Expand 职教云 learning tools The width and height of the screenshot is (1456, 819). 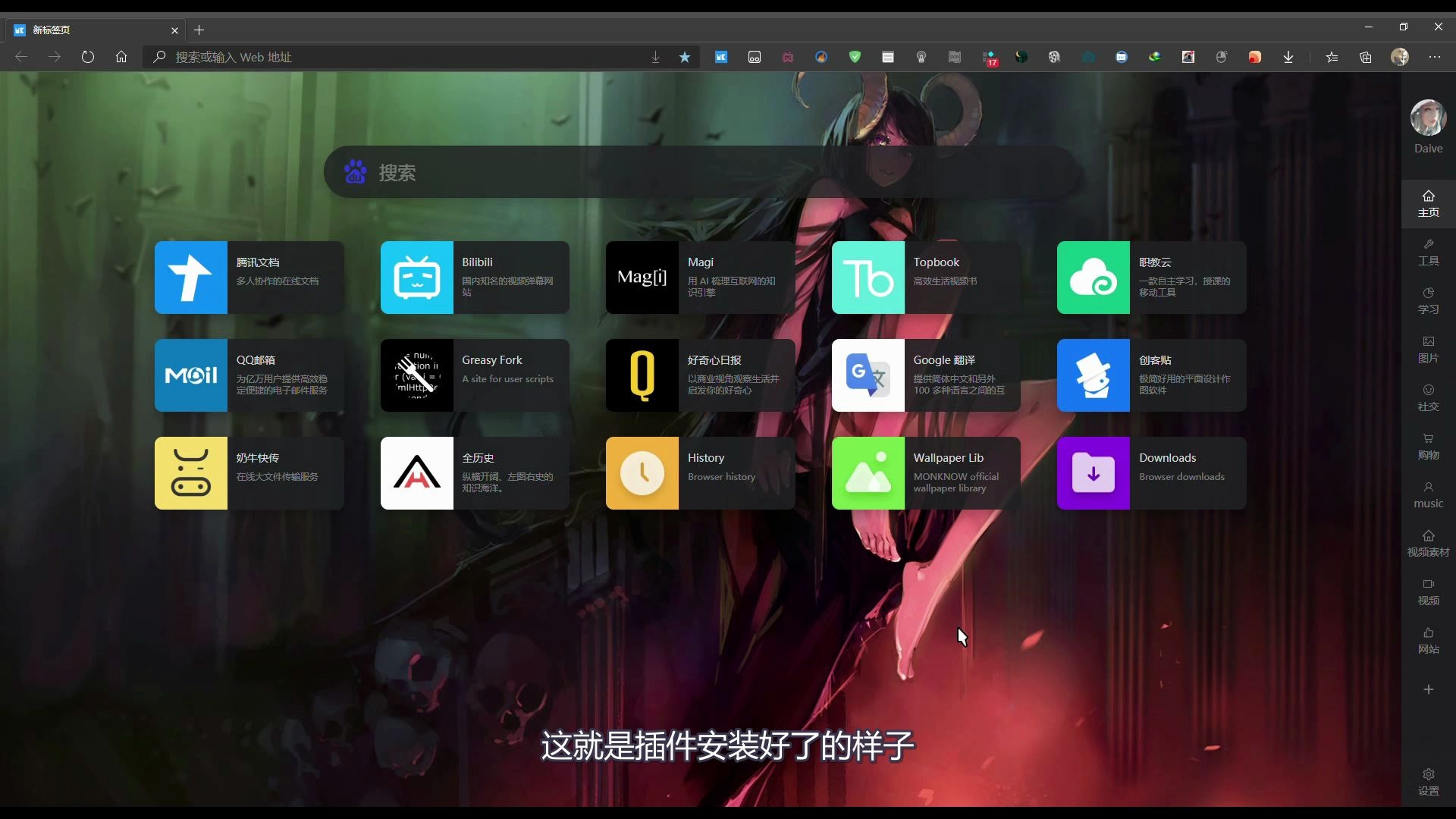coord(1150,277)
